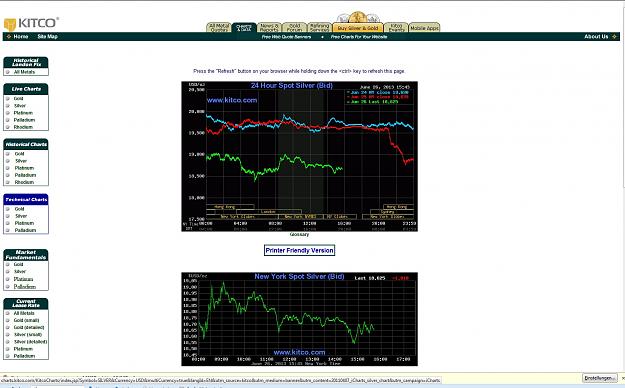This screenshot has height=388, width=625.
Task: Click Free Web Quote Banners link
Action: coord(286,37)
